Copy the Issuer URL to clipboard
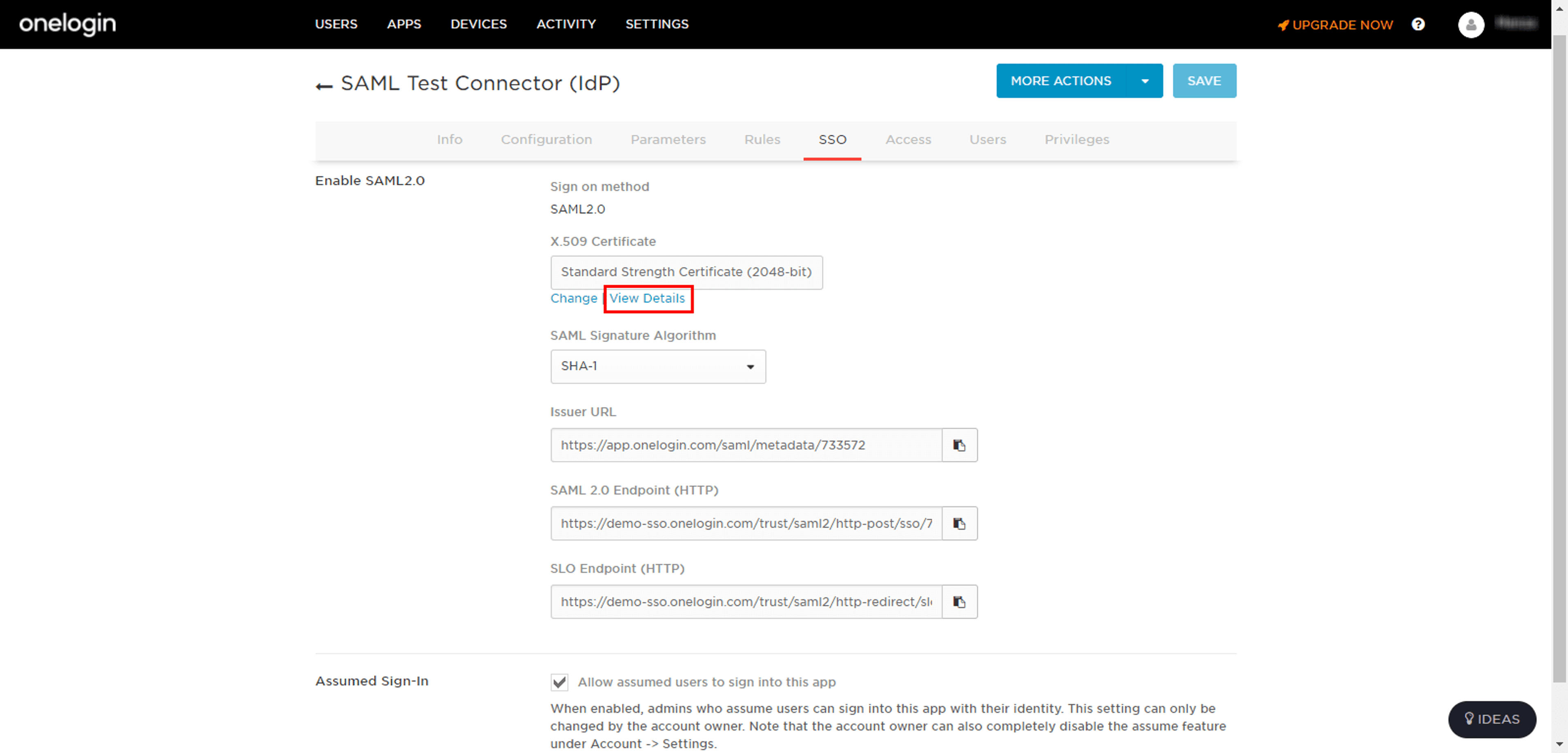1568x753 pixels. [x=959, y=445]
